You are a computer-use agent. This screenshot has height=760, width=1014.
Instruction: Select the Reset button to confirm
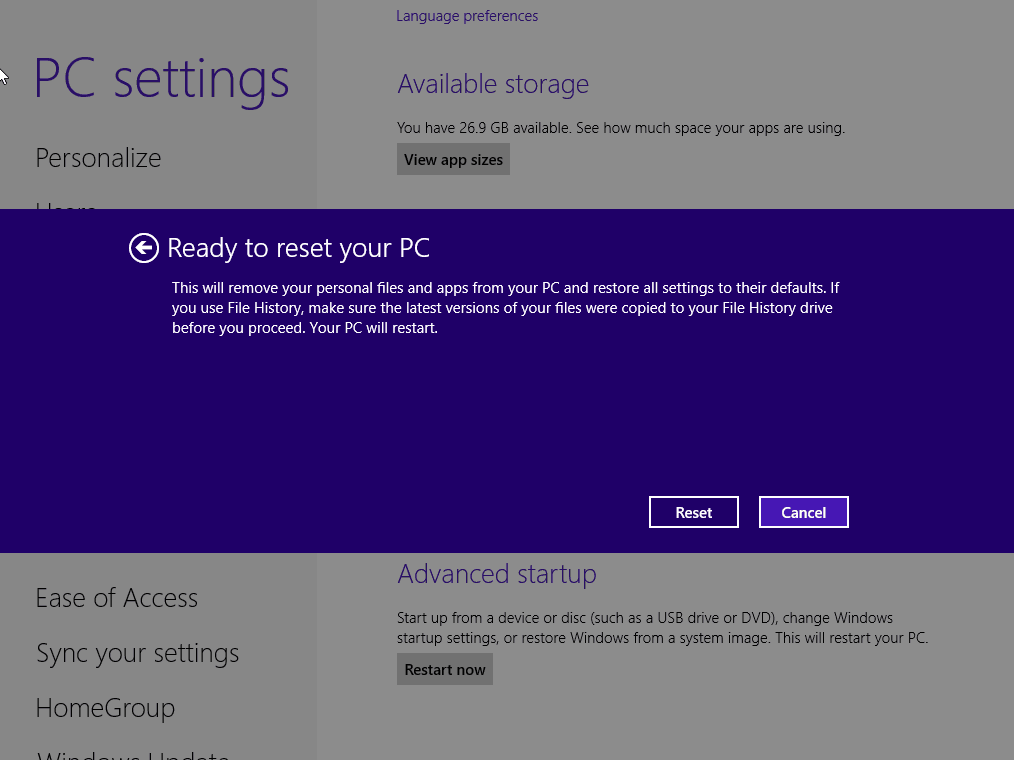[693, 511]
